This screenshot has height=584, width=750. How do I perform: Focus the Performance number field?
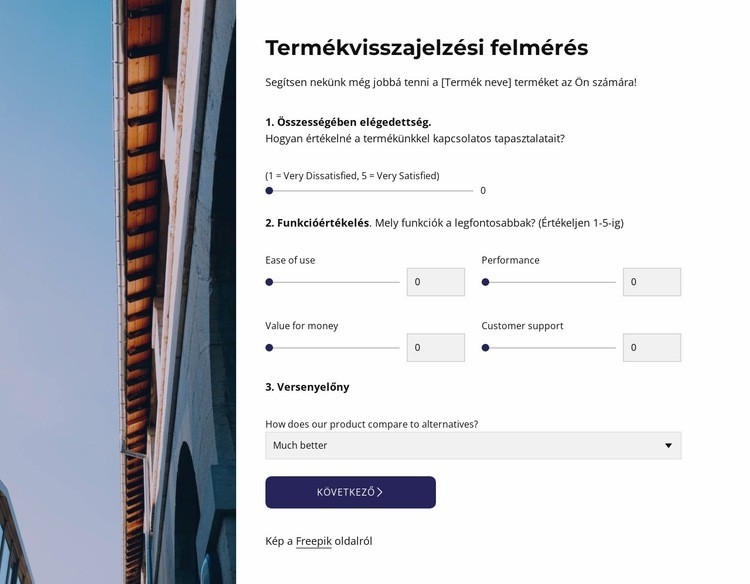point(651,282)
